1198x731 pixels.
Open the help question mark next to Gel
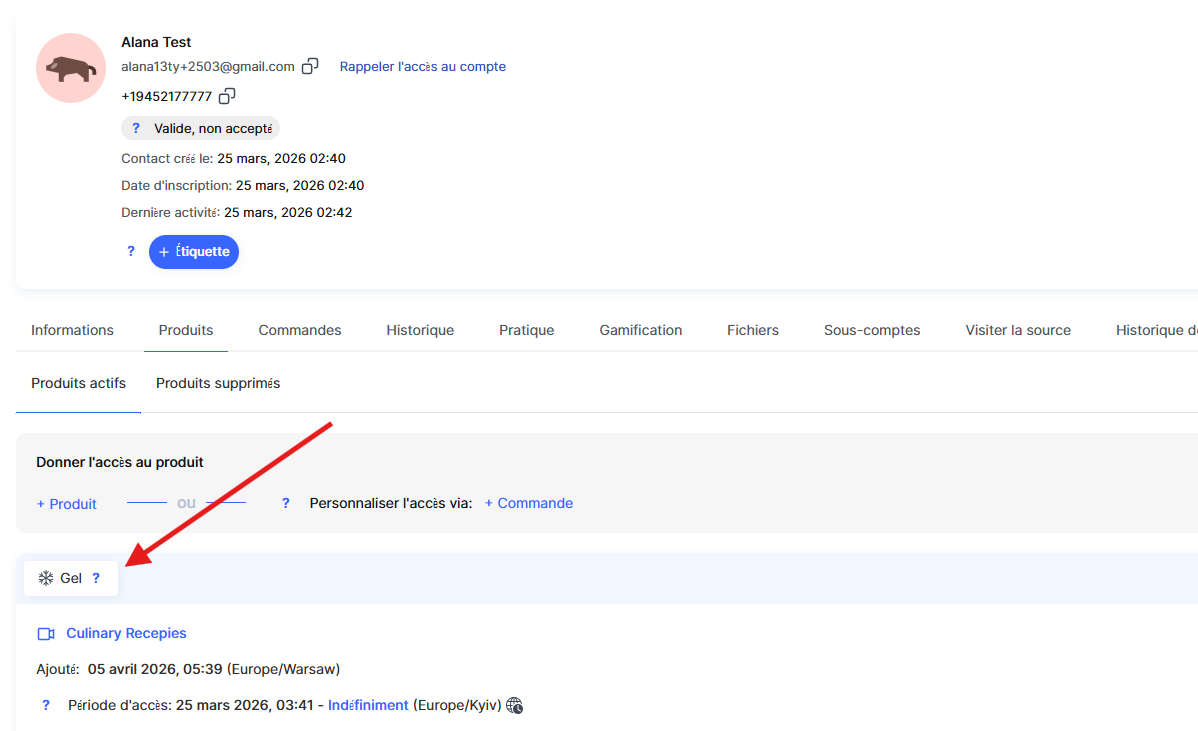pos(96,578)
